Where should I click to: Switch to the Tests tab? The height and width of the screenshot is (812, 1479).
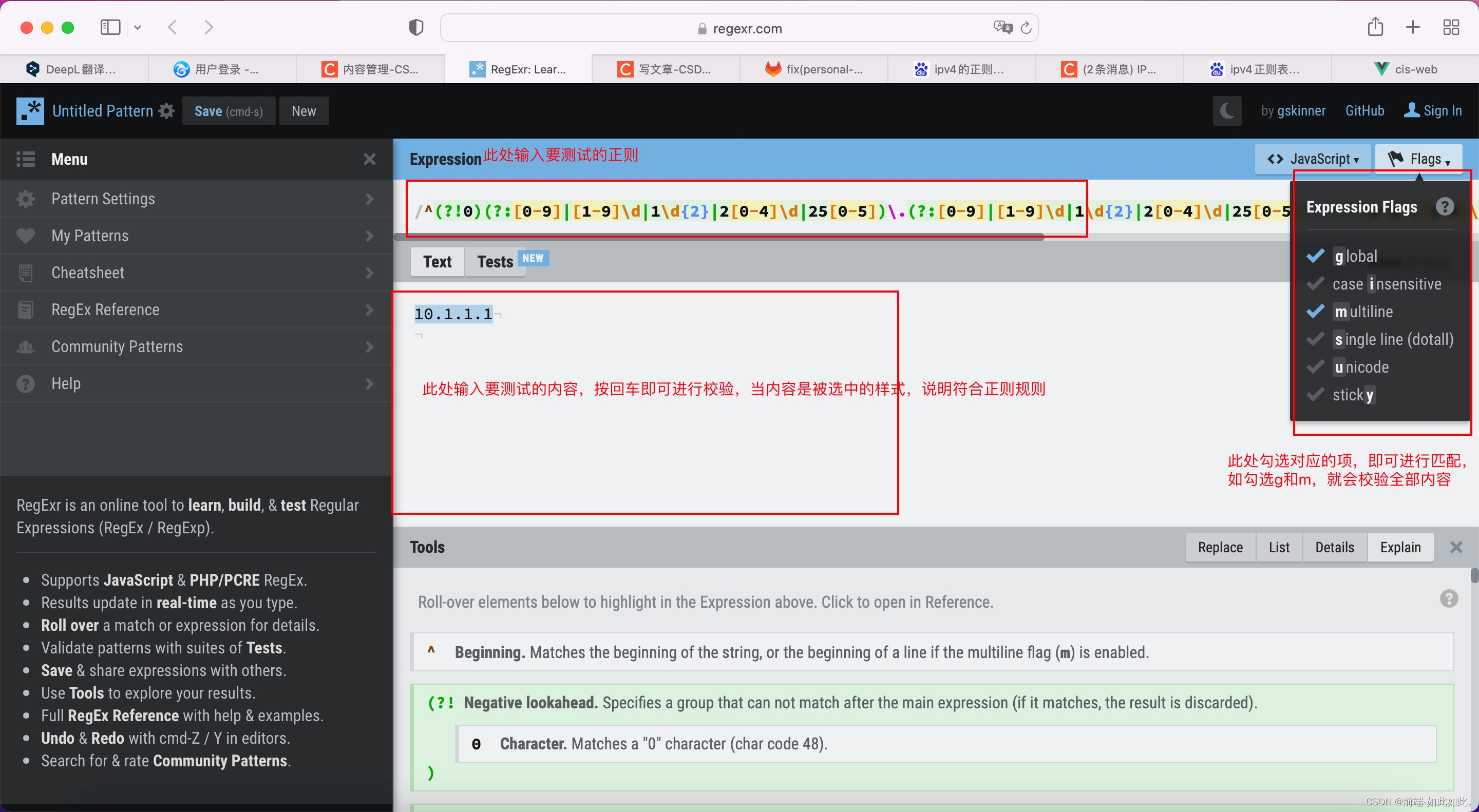495,262
